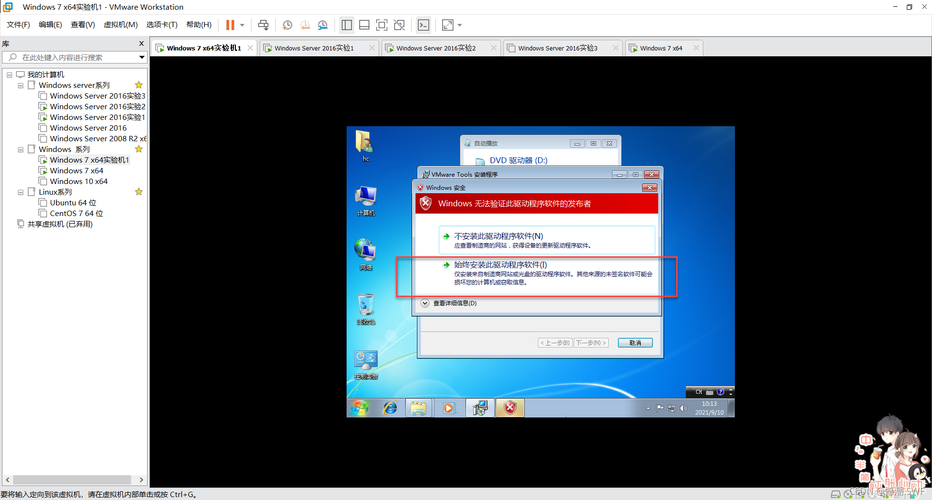Collapse the Linux系列 folder
Image resolution: width=932 pixels, height=500 pixels.
click(x=20, y=193)
